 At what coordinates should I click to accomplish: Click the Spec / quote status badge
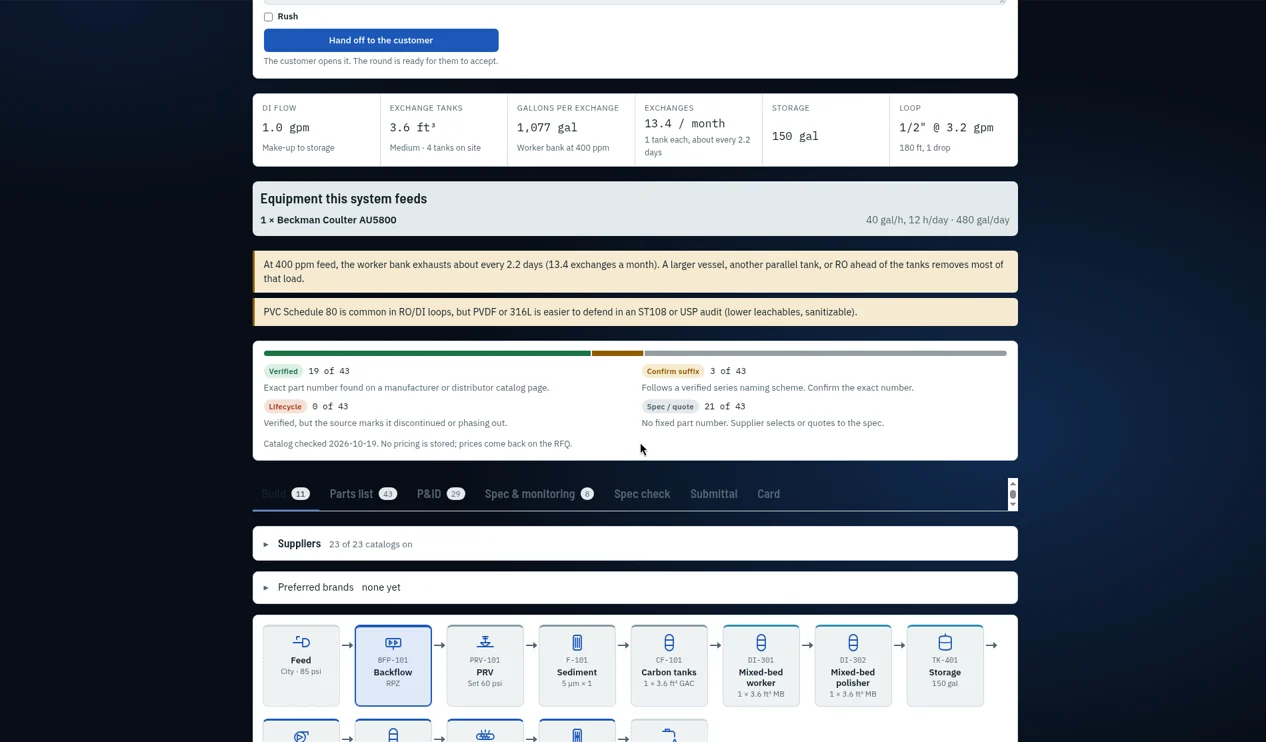(x=670, y=407)
